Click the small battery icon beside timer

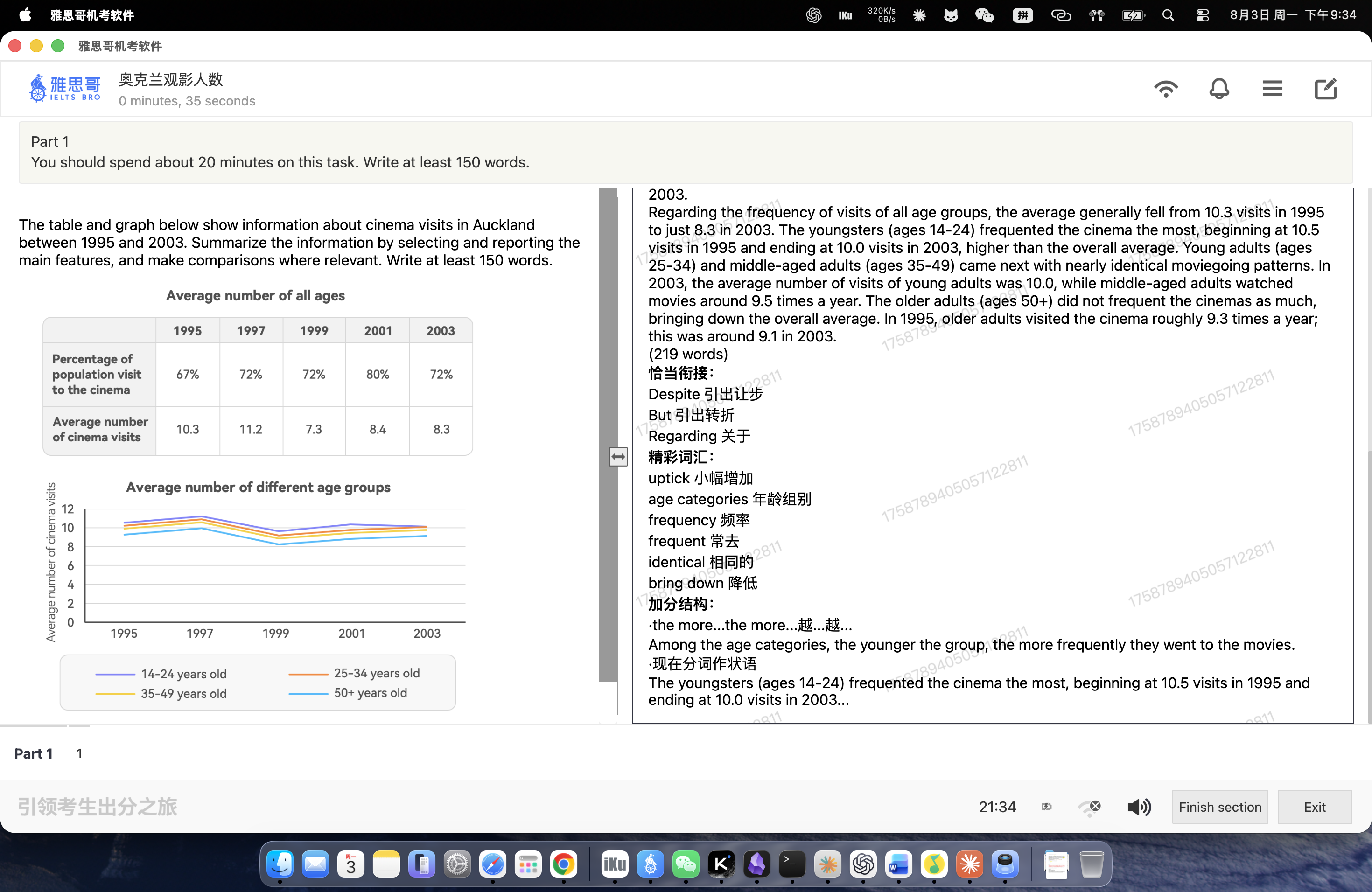coord(1046,807)
